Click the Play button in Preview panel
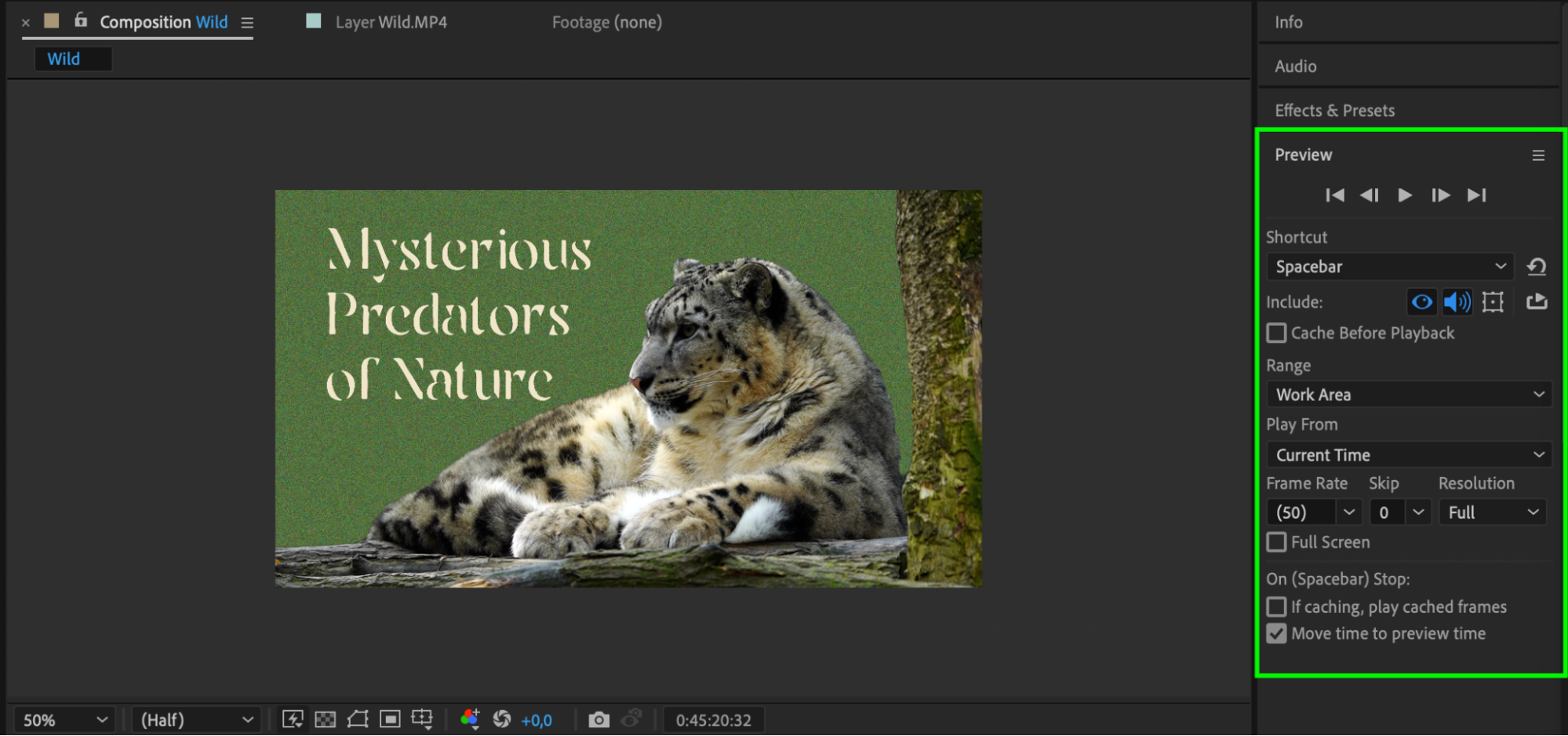The image size is (1568, 736). pyautogui.click(x=1405, y=195)
